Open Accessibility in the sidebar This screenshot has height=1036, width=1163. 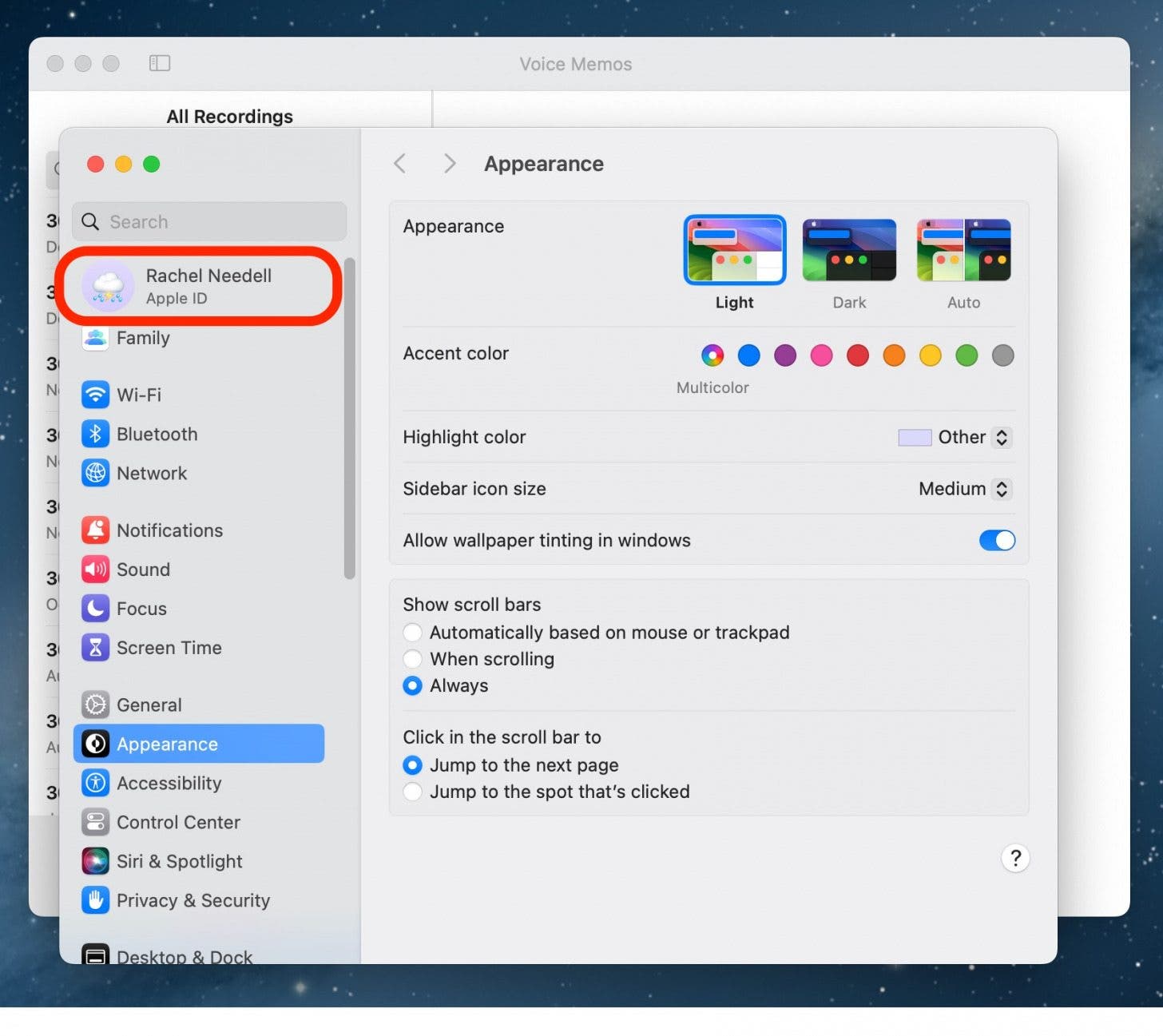169,784
